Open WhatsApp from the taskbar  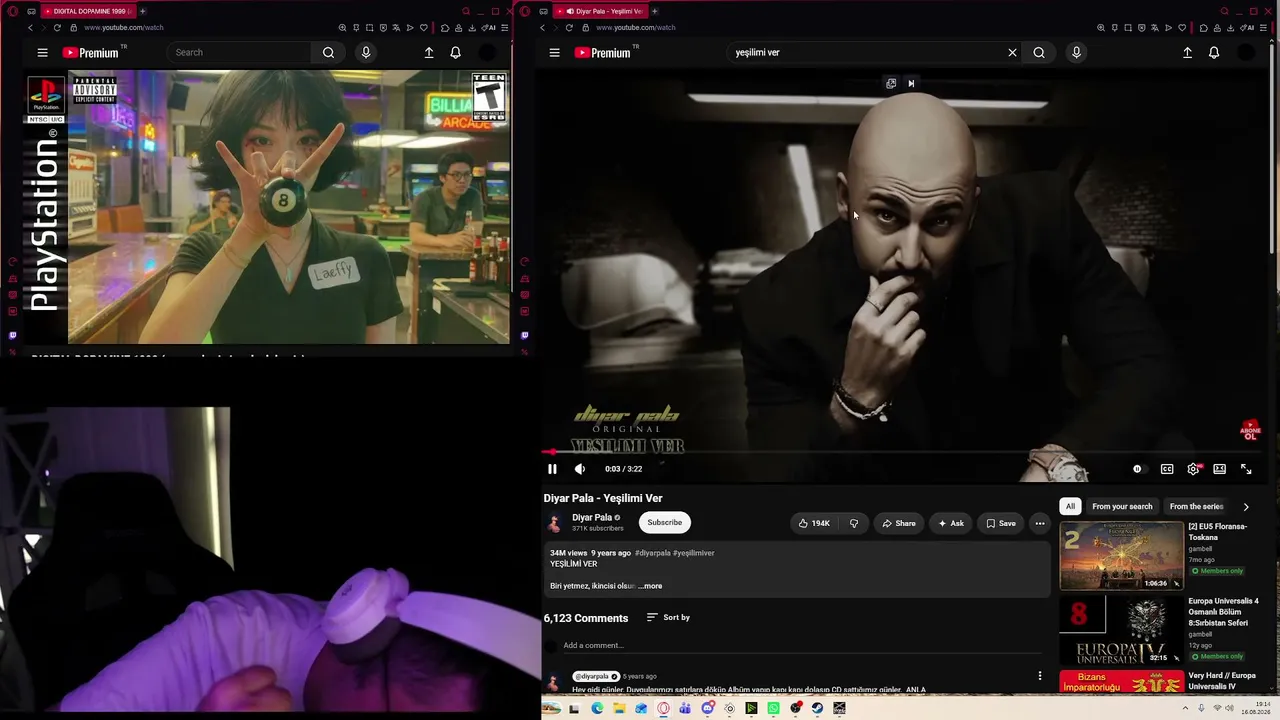(x=773, y=709)
